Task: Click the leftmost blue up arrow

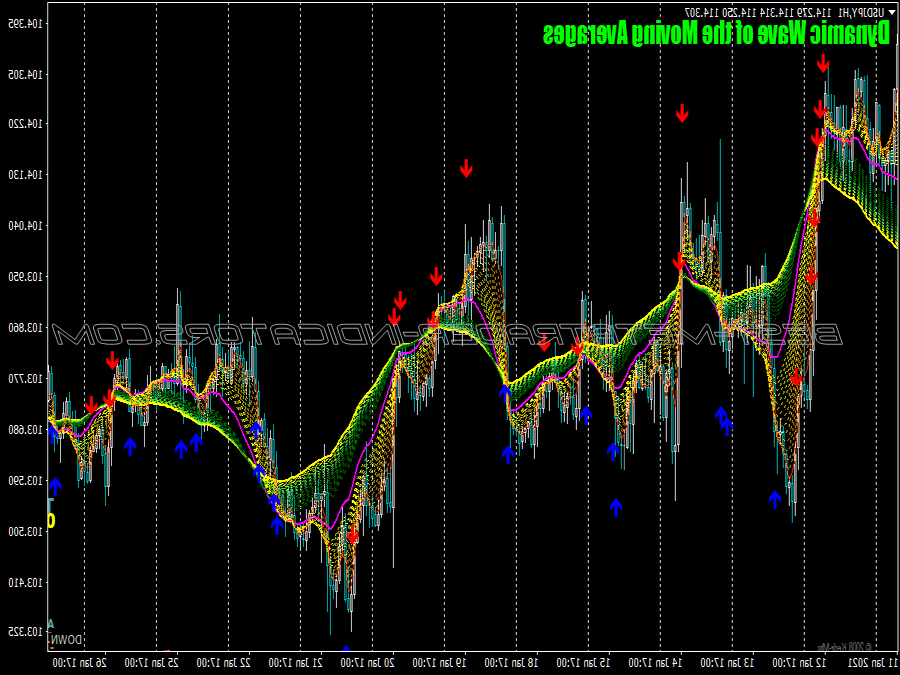Action: tap(55, 487)
